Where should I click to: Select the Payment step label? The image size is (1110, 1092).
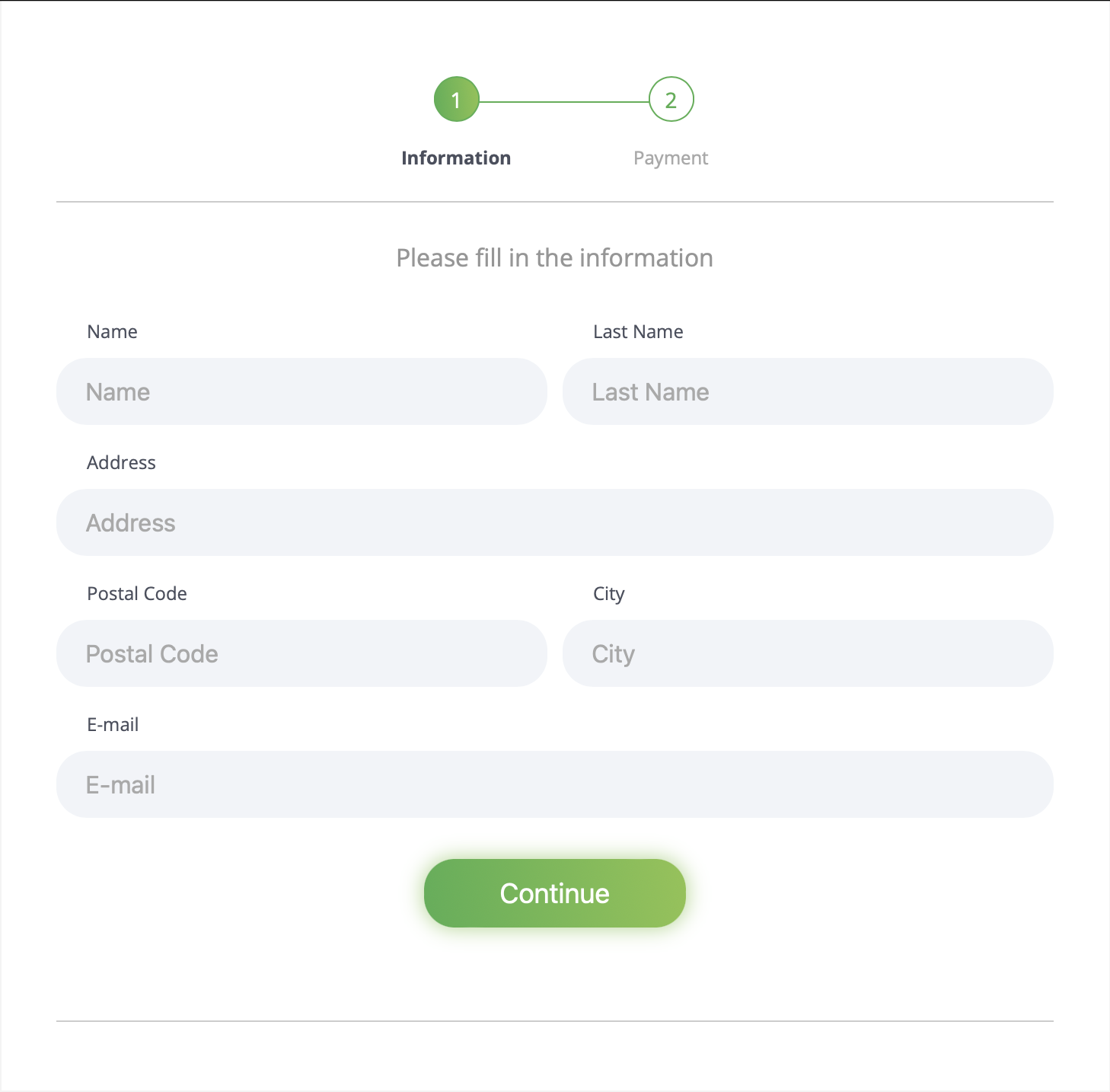(671, 158)
